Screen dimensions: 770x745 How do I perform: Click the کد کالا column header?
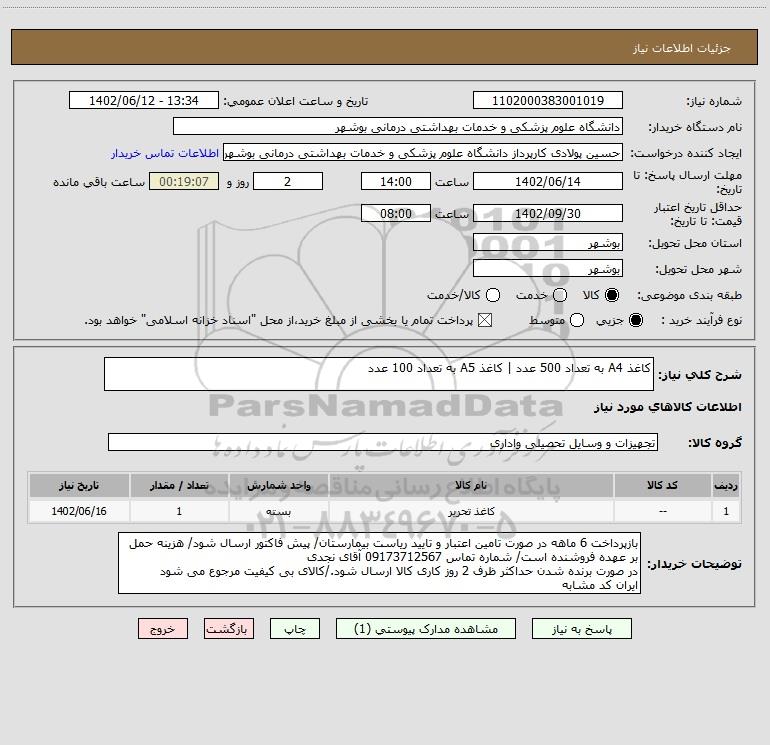[662, 485]
